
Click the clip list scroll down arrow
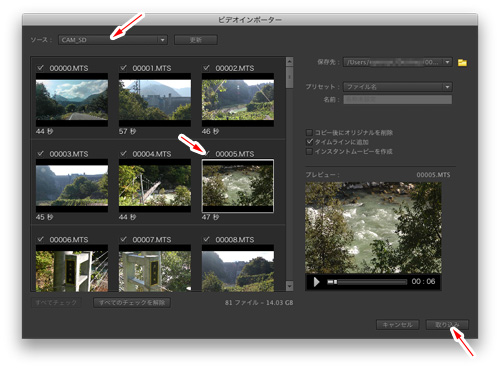pyautogui.click(x=289, y=286)
